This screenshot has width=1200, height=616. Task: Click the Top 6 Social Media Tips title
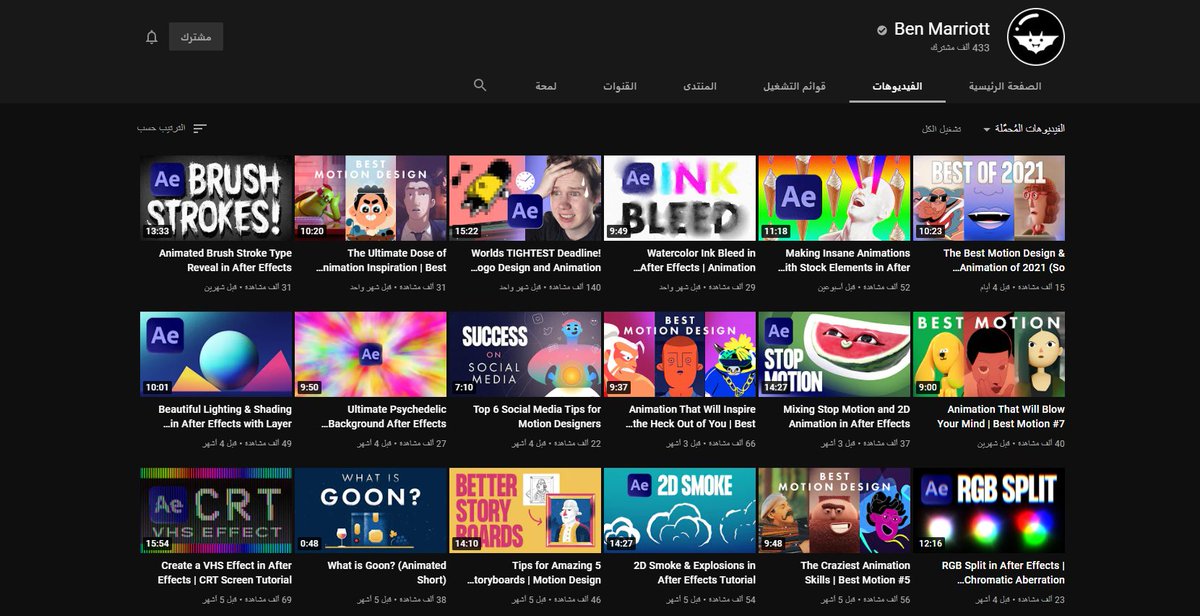pos(537,416)
